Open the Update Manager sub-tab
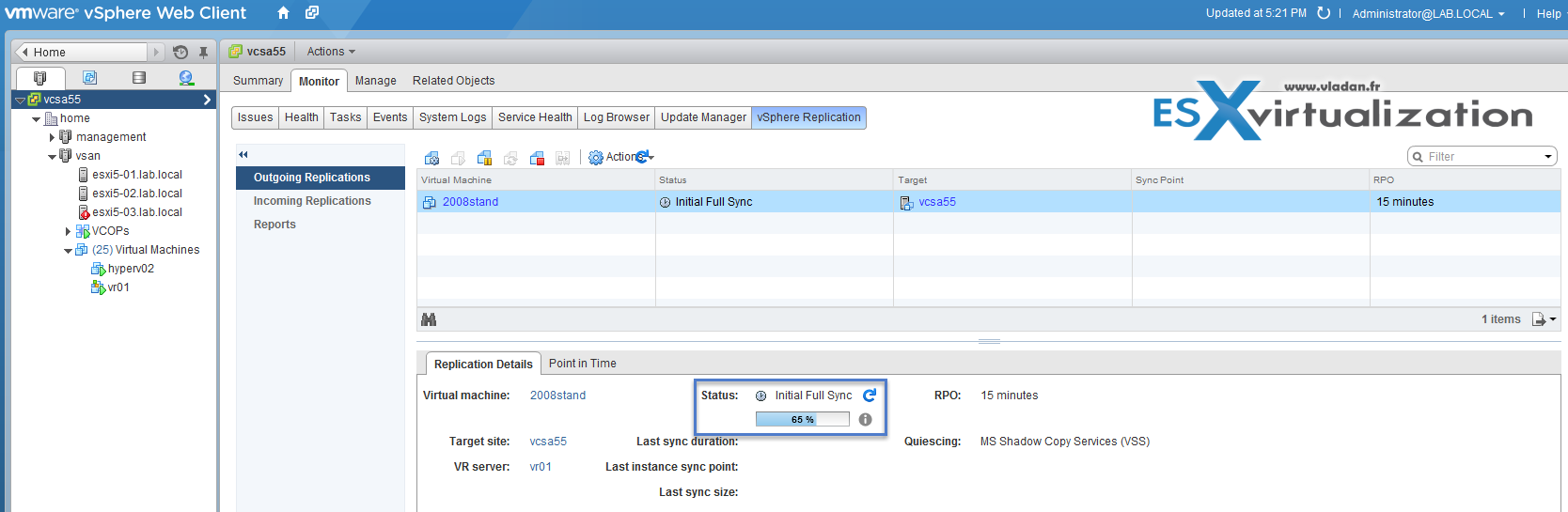The width and height of the screenshot is (1568, 512). [x=703, y=117]
